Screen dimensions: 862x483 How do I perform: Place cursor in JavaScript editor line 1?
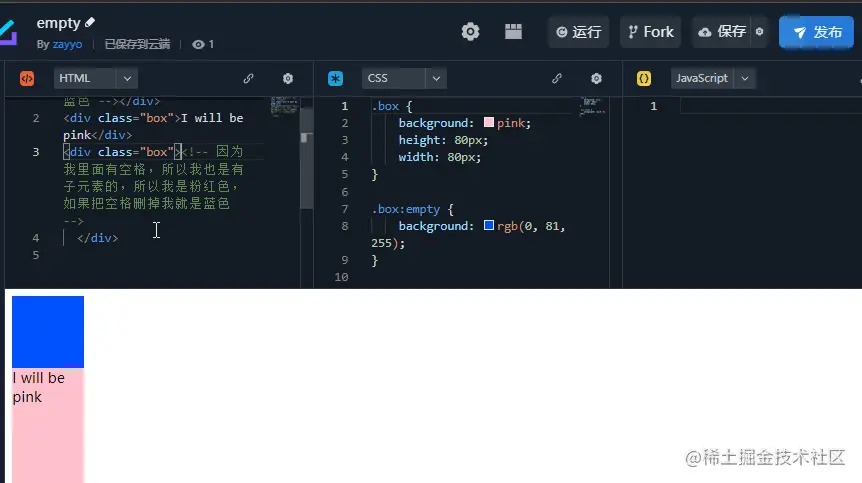[x=770, y=106]
